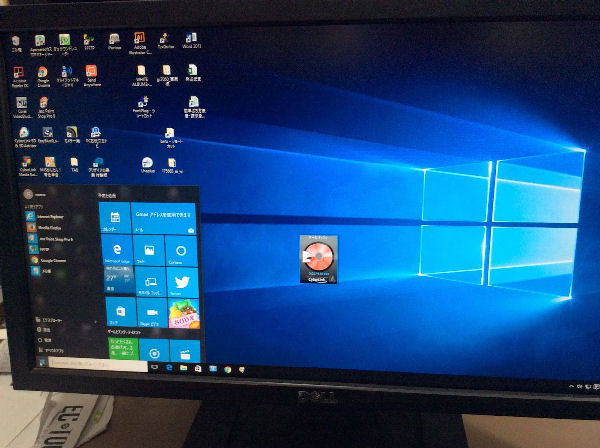Select the CyberLink Media Suite desktop icon
Screen dimensions: 600x448
tap(27, 166)
